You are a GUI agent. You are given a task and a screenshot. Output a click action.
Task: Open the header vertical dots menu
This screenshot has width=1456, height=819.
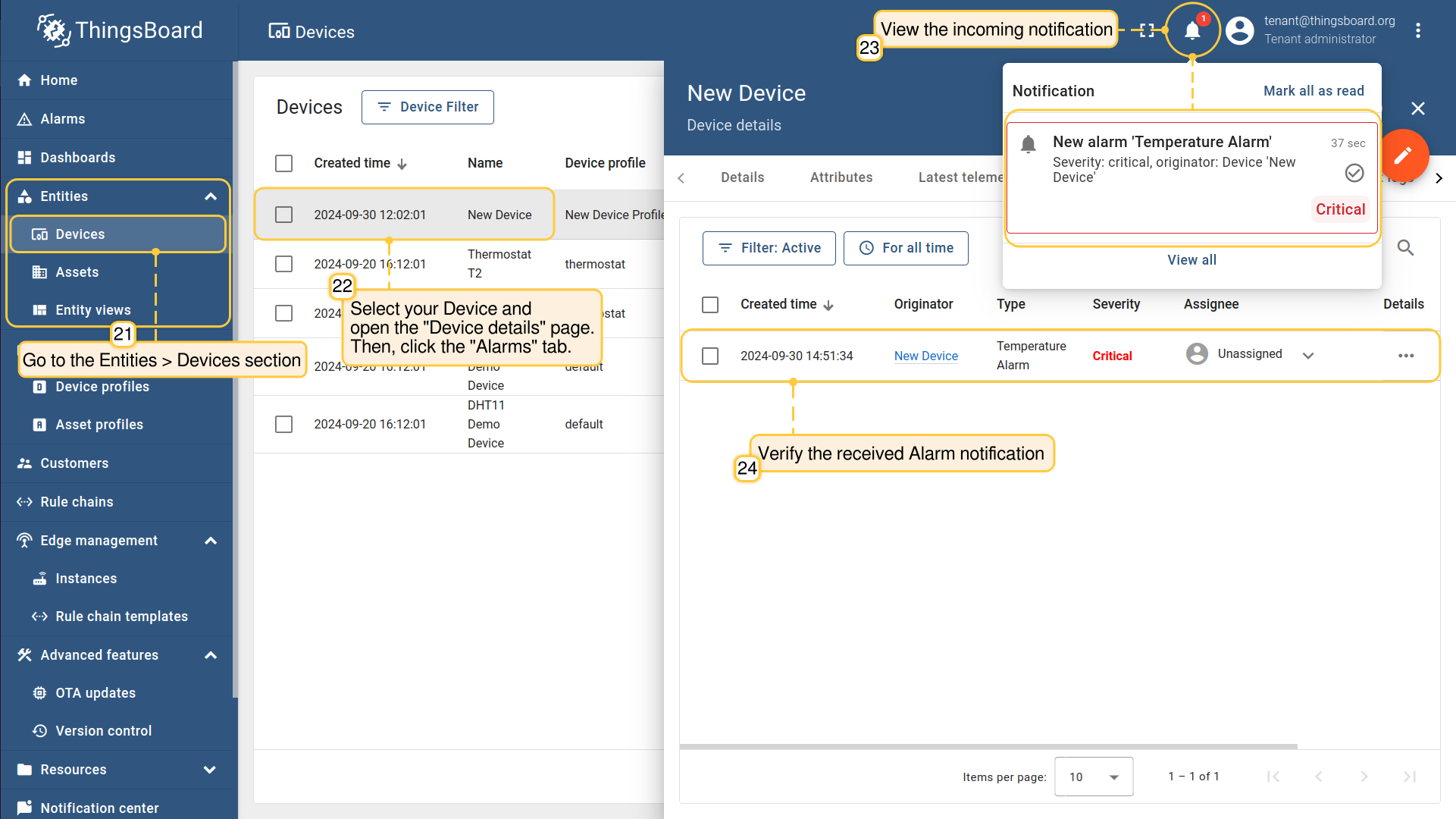pyautogui.click(x=1418, y=30)
